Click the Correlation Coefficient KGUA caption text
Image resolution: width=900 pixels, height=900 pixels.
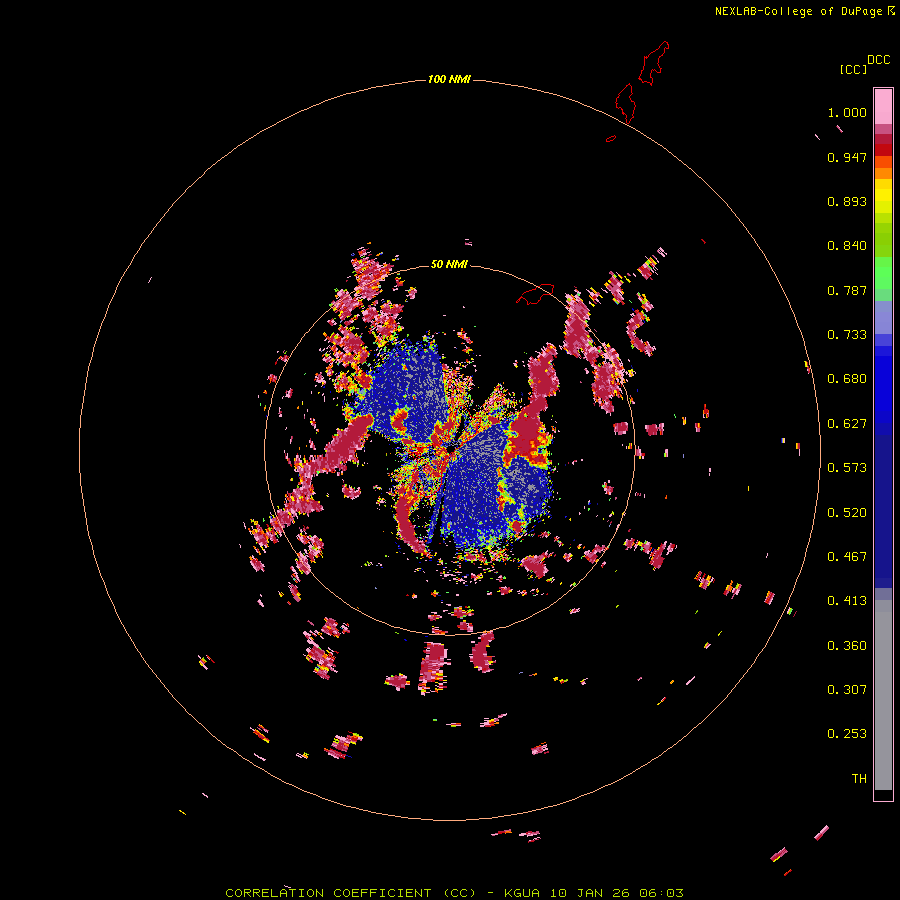coord(454,893)
